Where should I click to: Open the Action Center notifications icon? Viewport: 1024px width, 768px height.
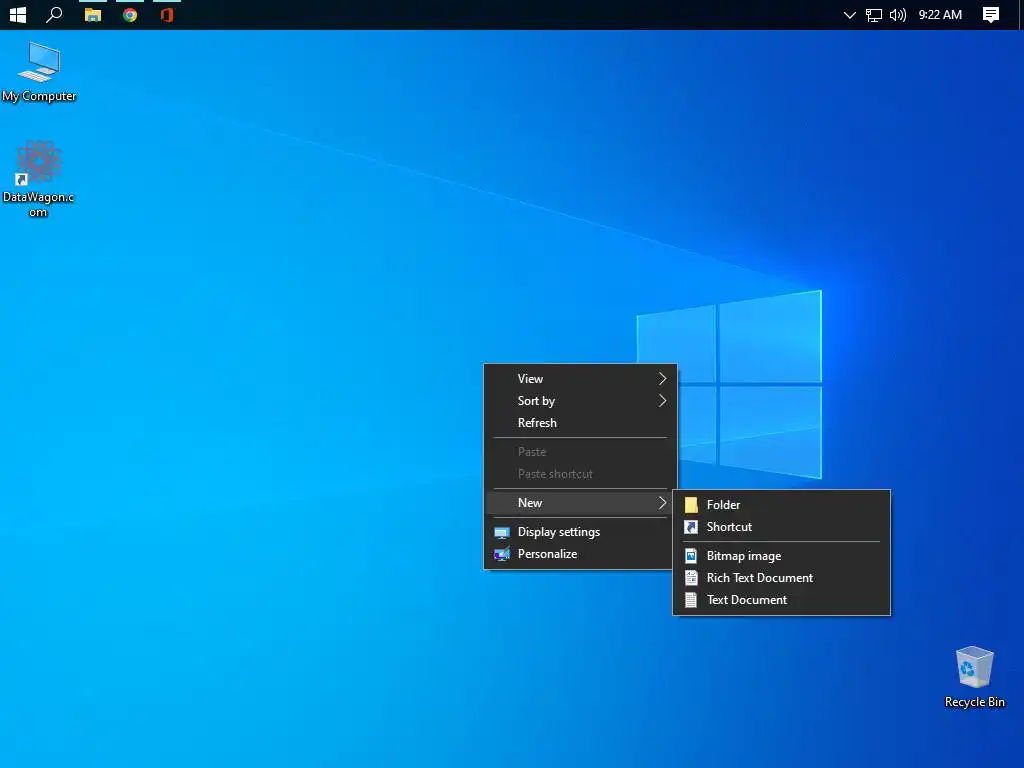click(991, 14)
